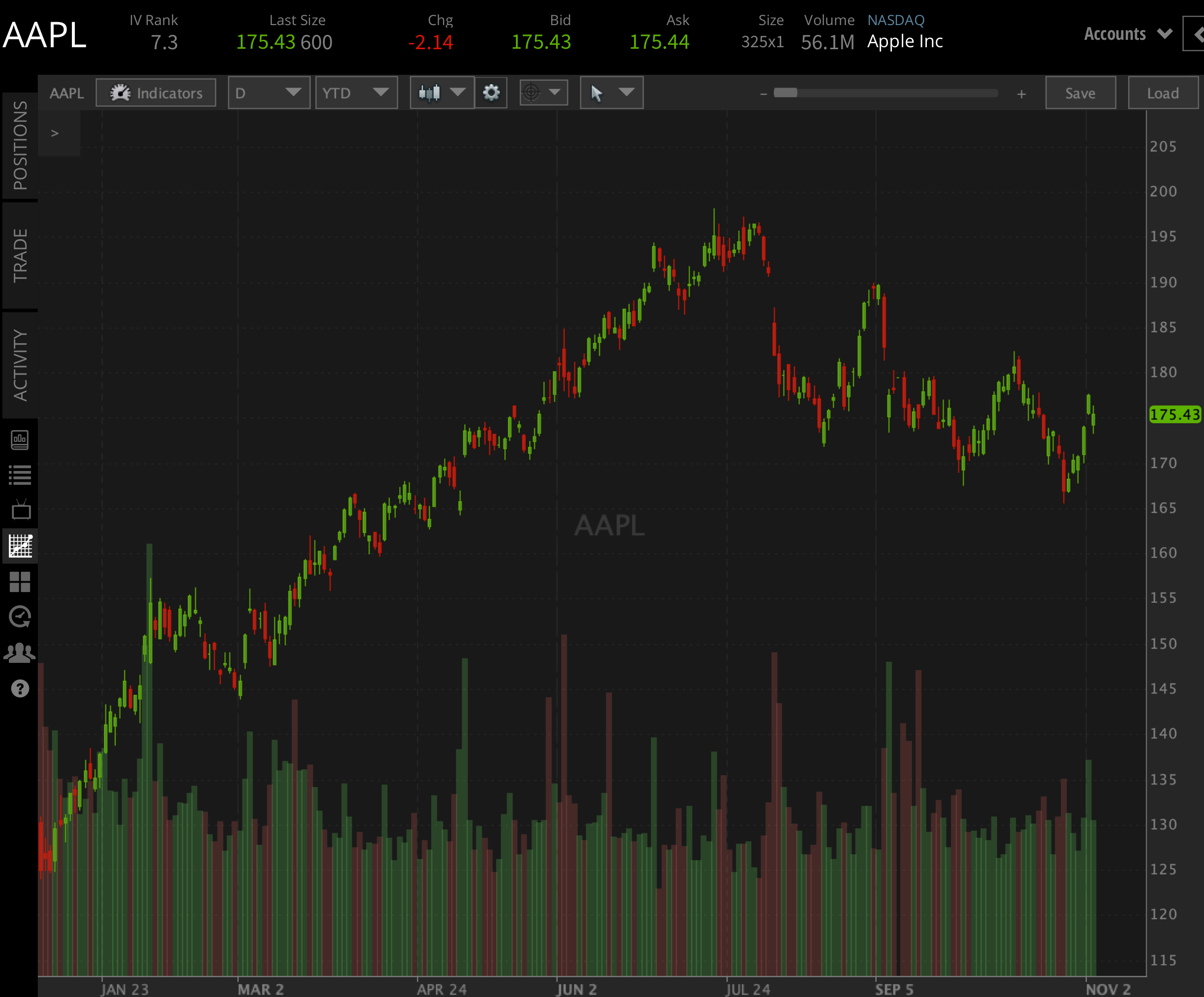Open the charts panel in the sidebar
The width and height of the screenshot is (1204, 997).
click(x=20, y=546)
